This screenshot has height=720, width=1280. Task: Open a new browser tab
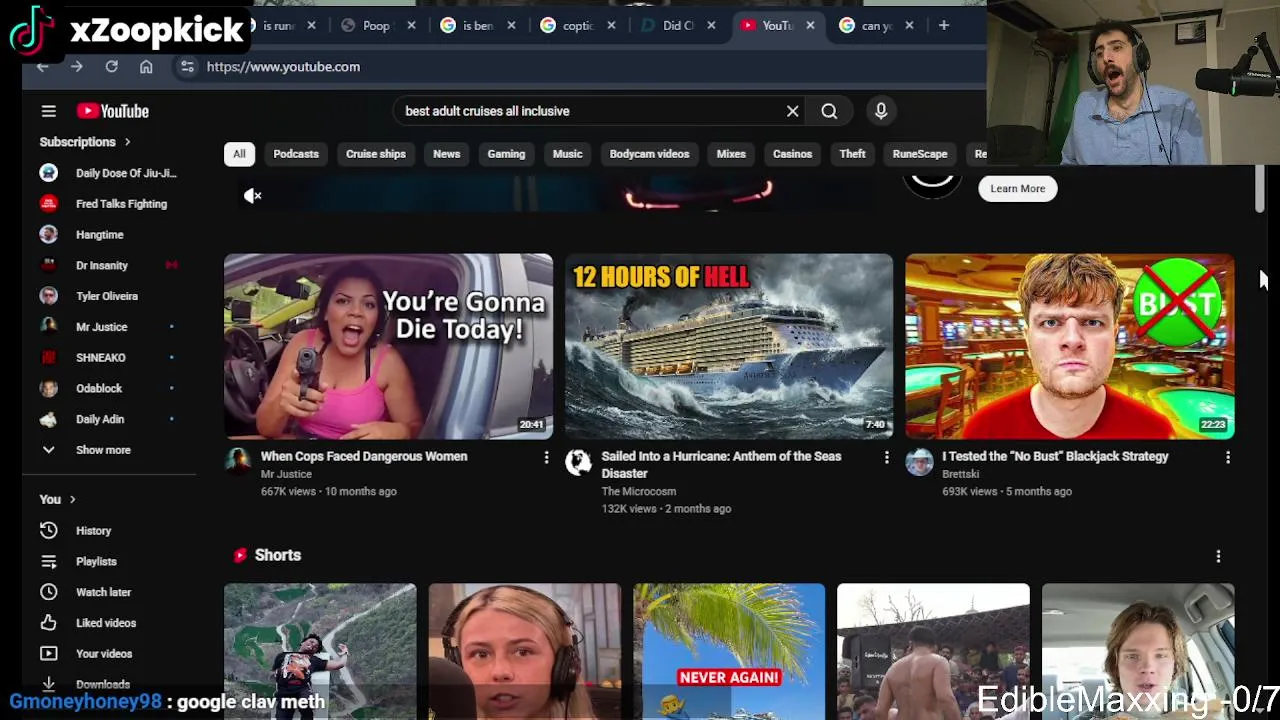point(943,25)
